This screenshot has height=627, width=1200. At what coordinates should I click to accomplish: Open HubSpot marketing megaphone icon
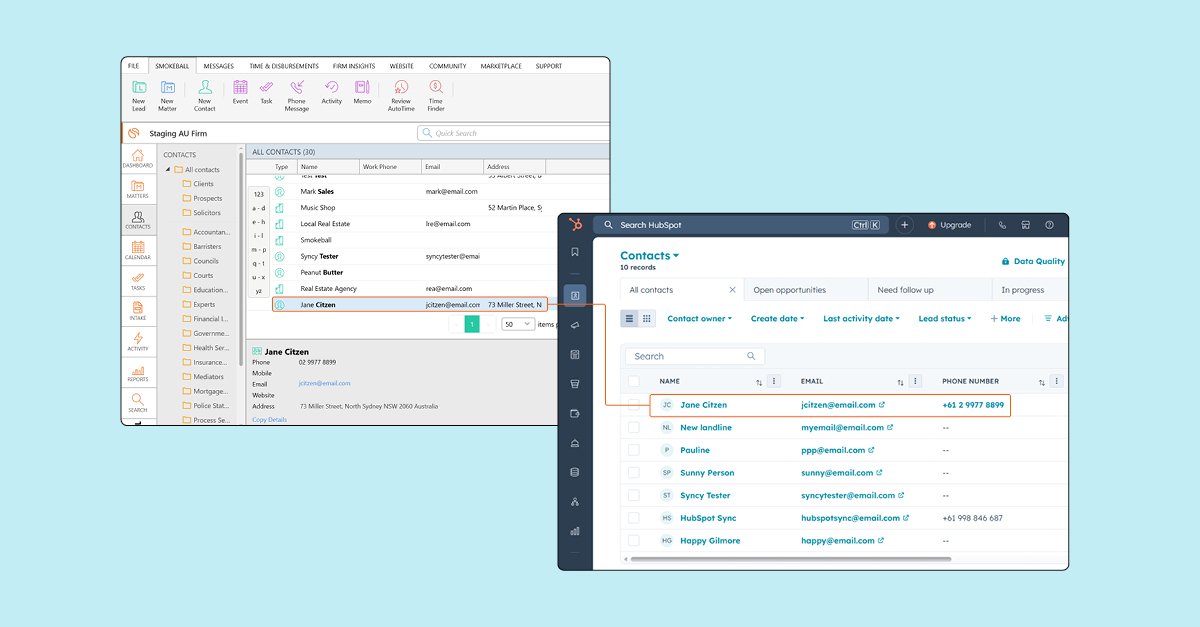point(575,325)
